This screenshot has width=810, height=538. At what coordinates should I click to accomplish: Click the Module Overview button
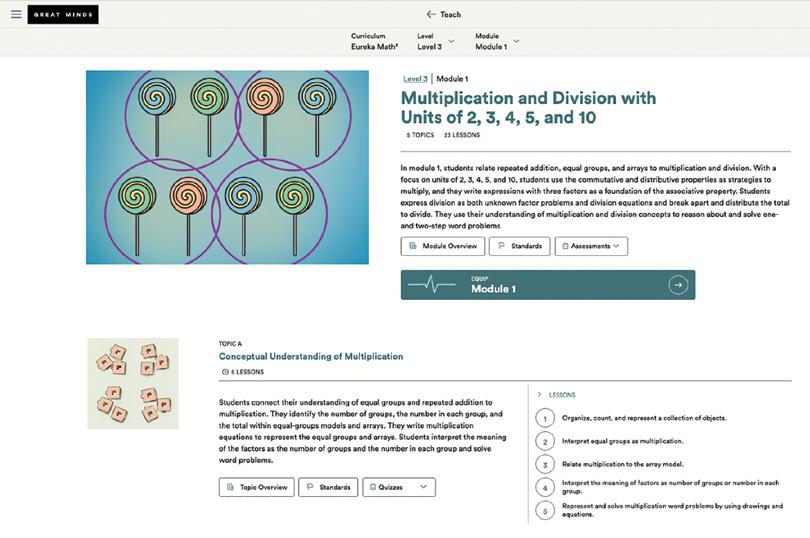tap(443, 246)
